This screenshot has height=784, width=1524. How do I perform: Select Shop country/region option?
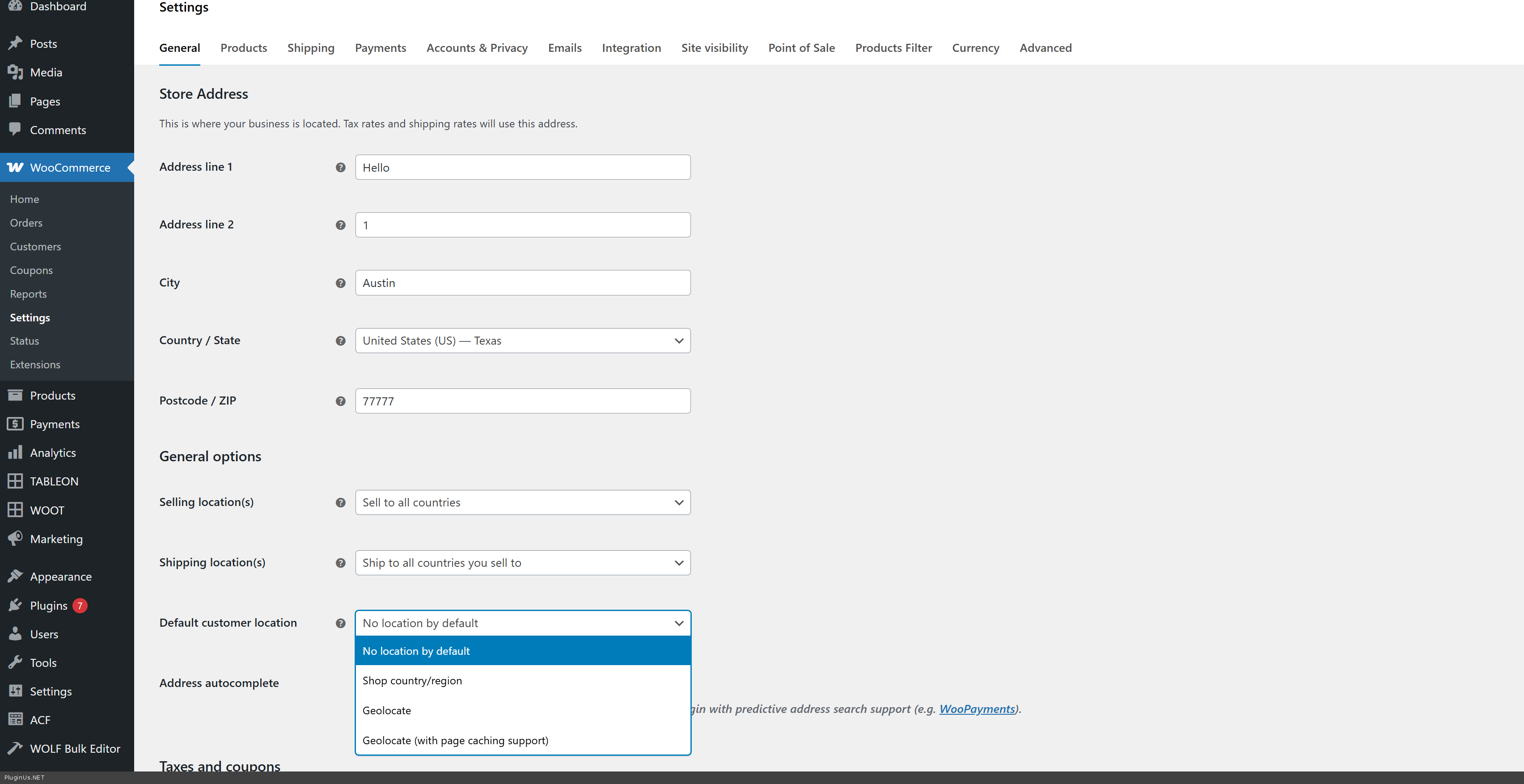point(412,681)
